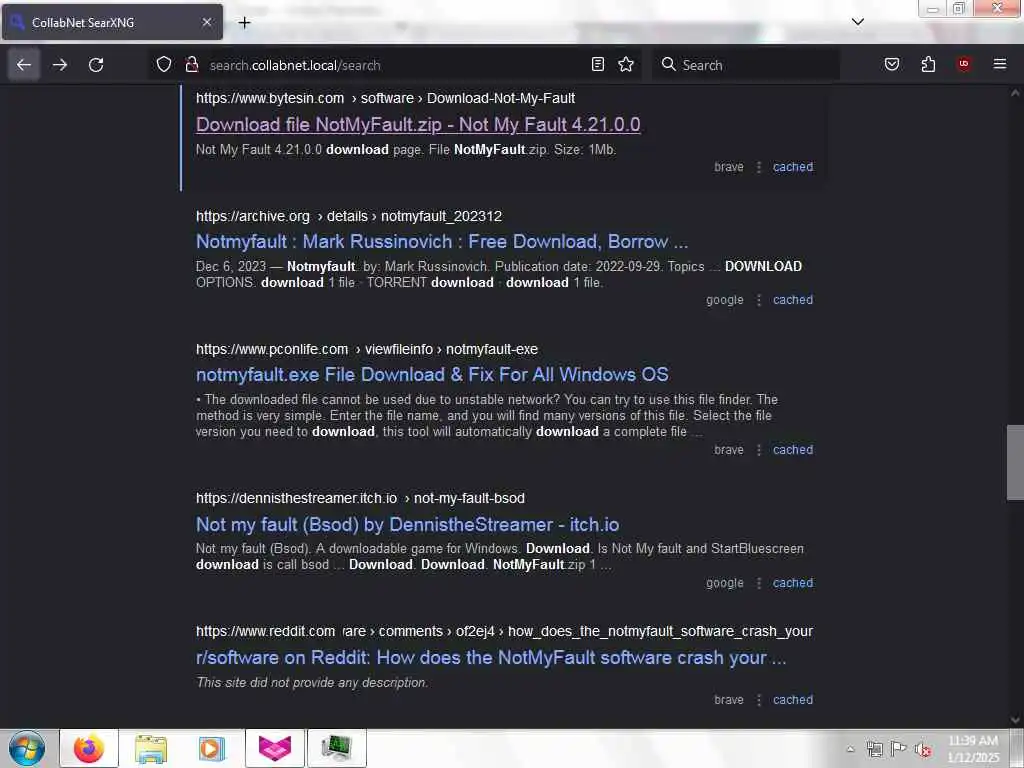Click Firefox in the taskbar

coord(89,748)
